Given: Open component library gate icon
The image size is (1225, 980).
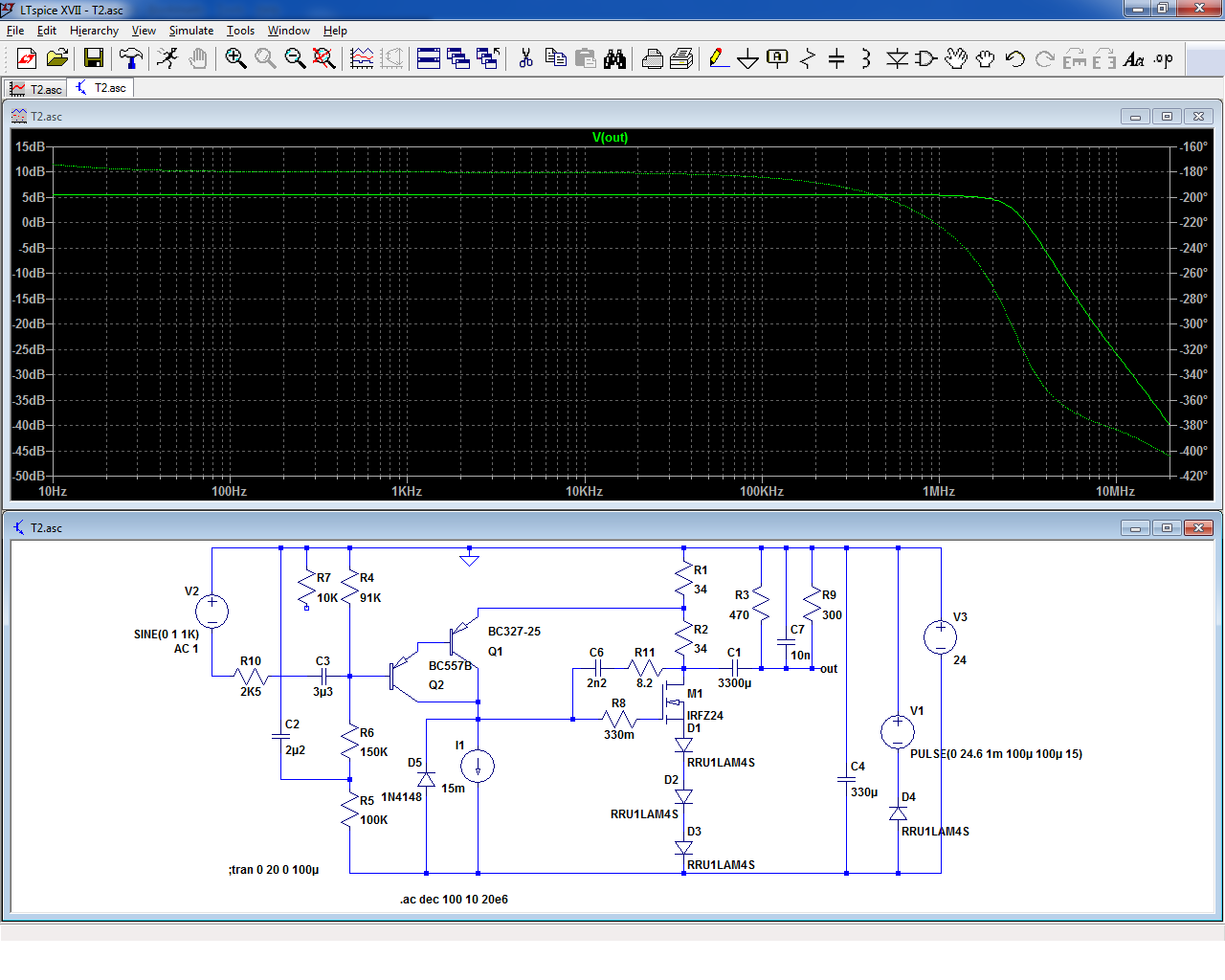Looking at the screenshot, I should [925, 59].
